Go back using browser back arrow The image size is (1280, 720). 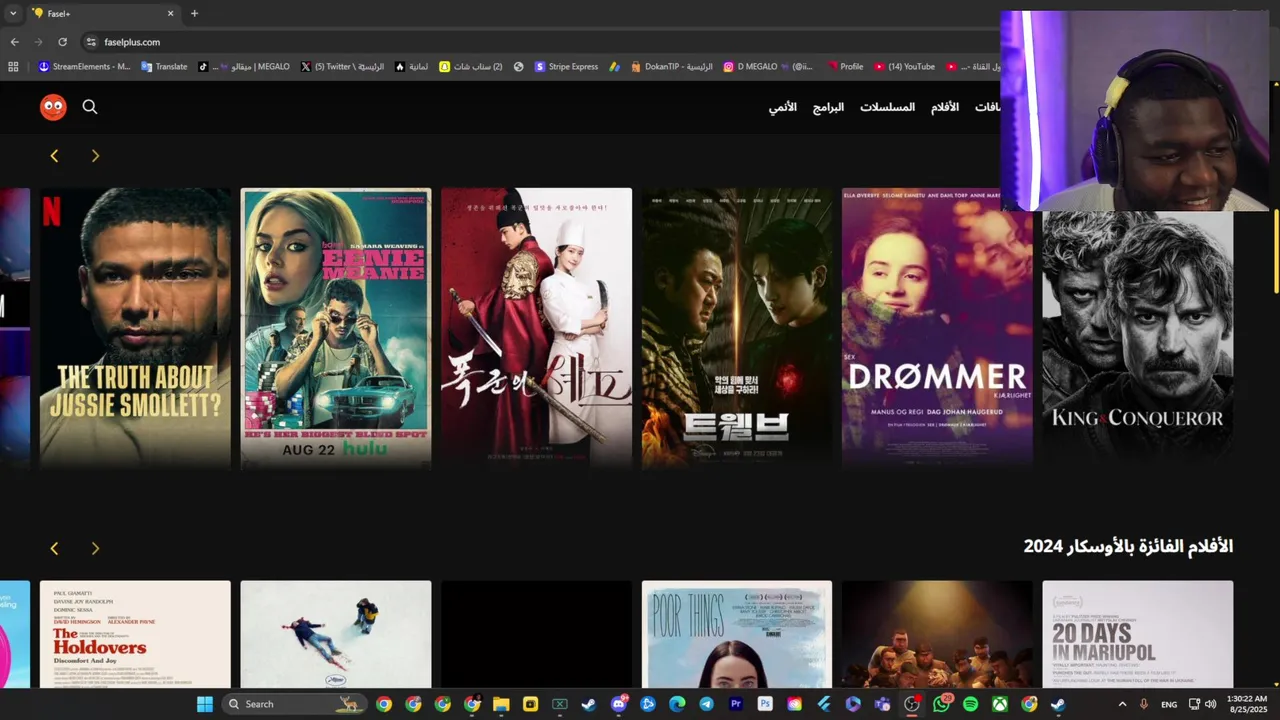[x=14, y=42]
